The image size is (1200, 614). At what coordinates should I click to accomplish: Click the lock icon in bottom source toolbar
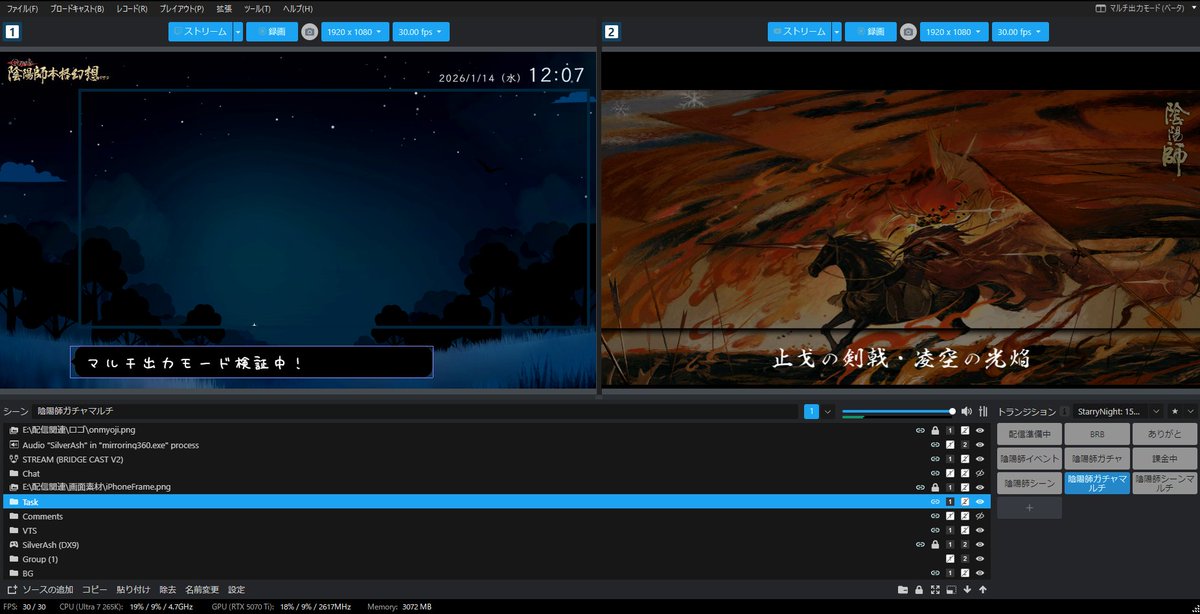919,590
